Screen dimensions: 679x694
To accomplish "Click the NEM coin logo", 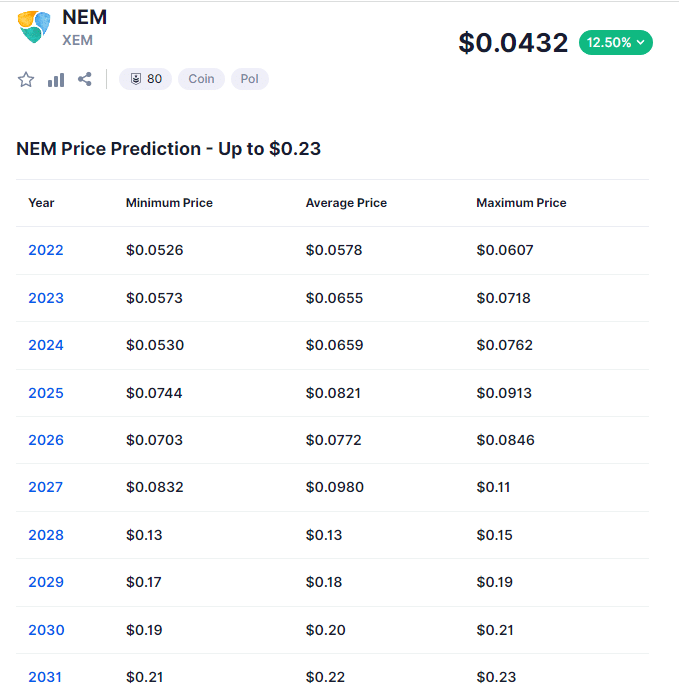I will [x=34, y=27].
